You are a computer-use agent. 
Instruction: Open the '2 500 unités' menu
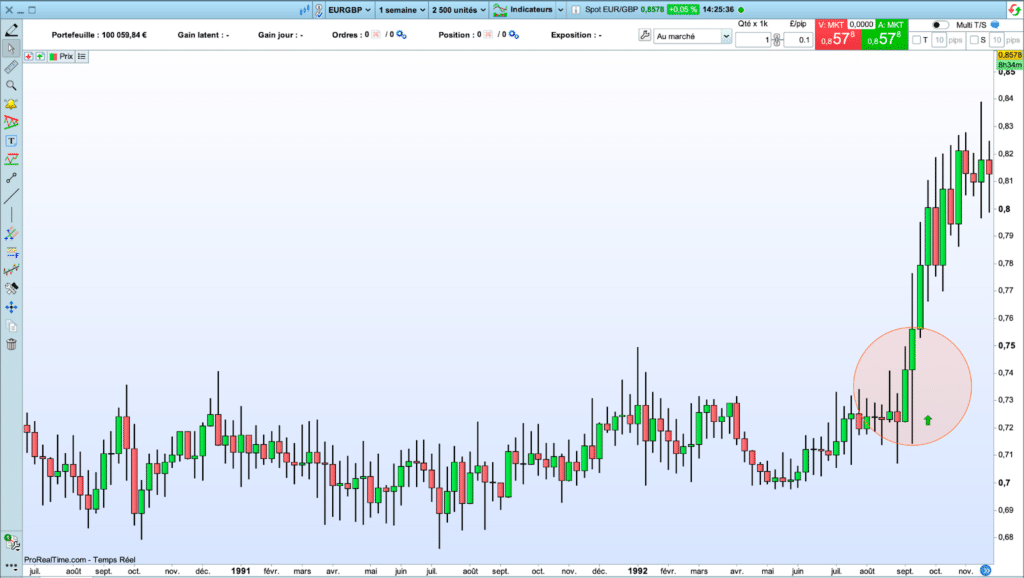458,9
